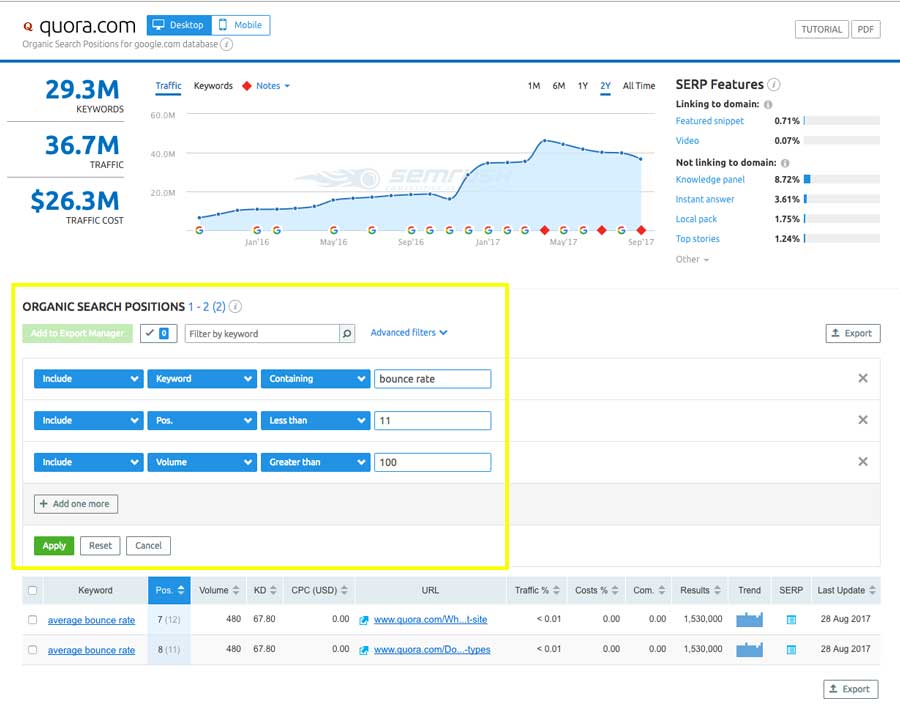Select the Keywords chart tab
Screen dimensions: 900x708
tap(213, 86)
